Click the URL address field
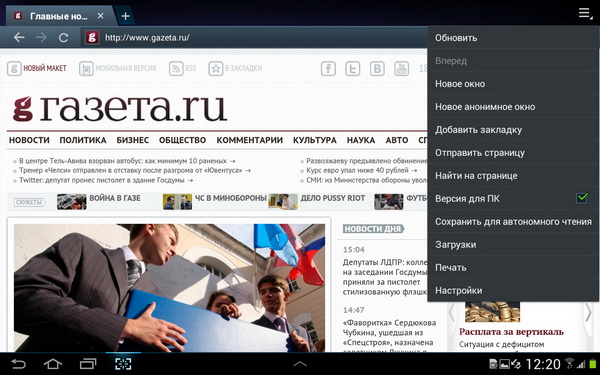Screen dimensions: 600x375 [254, 38]
